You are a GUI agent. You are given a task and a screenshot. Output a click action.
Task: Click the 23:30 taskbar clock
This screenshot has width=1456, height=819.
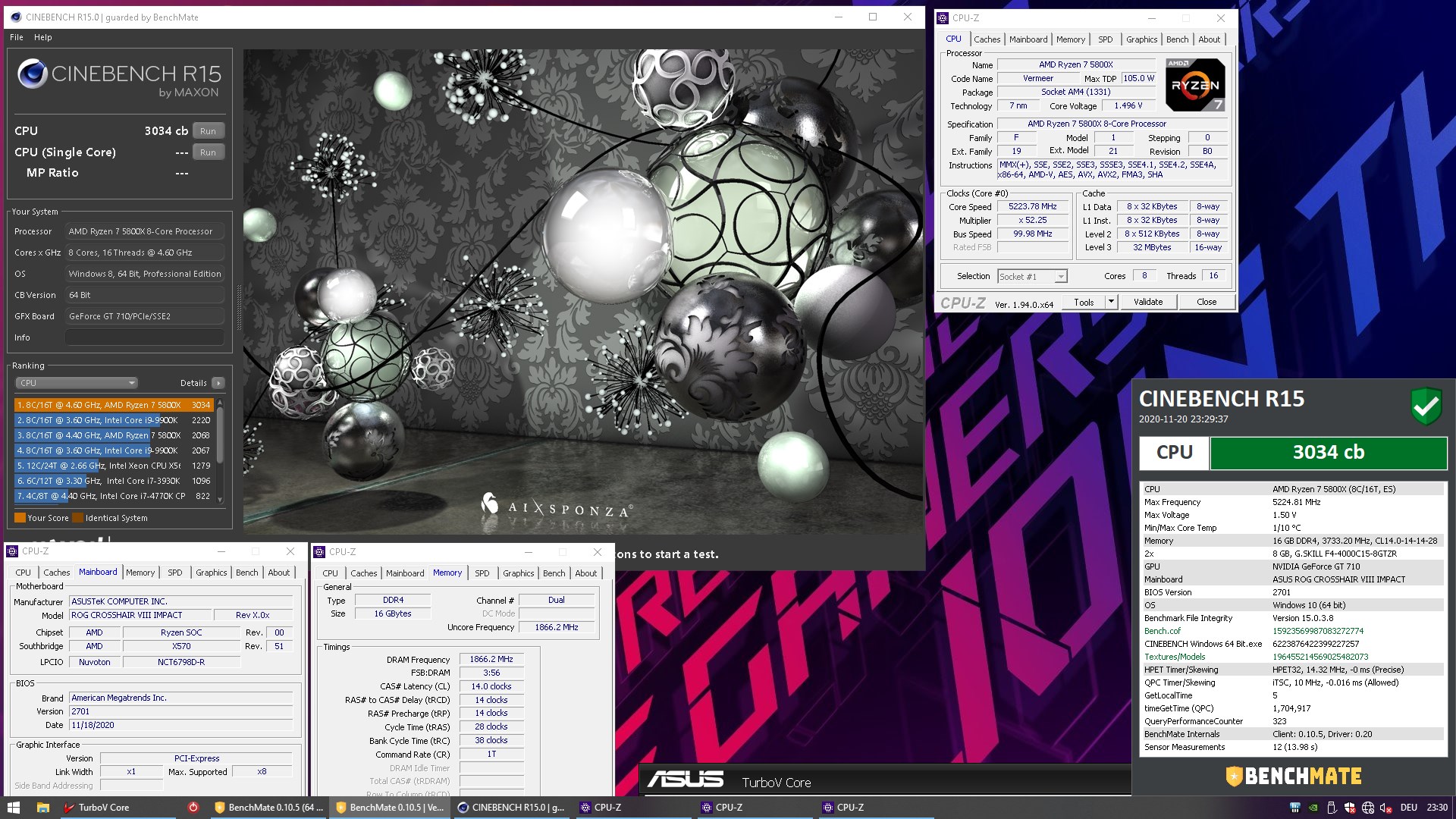click(x=1437, y=808)
